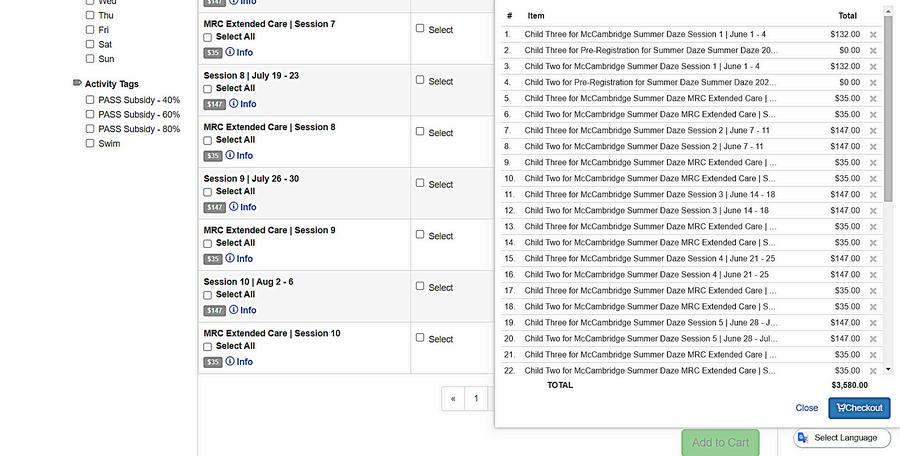The height and width of the screenshot is (456, 900).
Task: Enable PASS Subsidy - 80% tag filter
Action: 90,129
